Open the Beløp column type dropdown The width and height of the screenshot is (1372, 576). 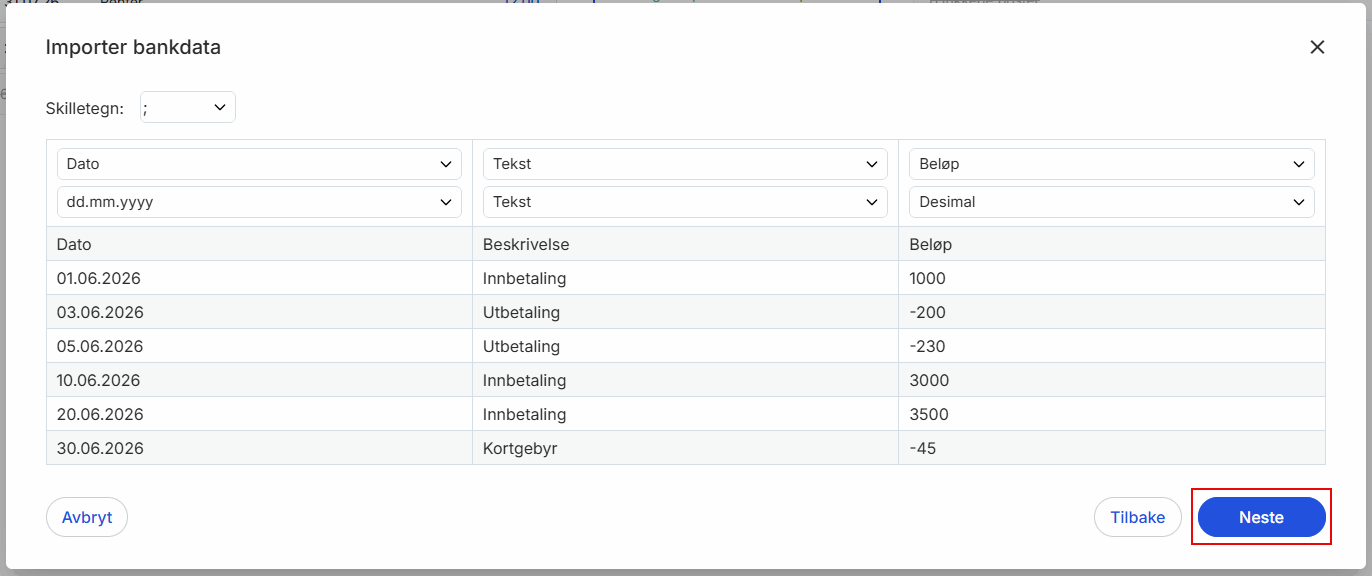1111,164
